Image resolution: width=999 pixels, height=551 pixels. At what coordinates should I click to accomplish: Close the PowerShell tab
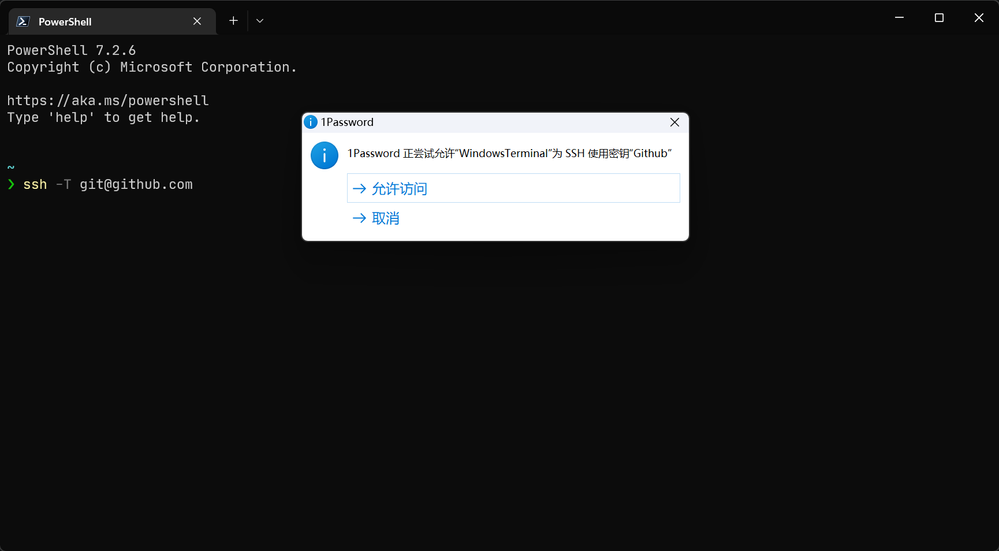click(x=198, y=21)
